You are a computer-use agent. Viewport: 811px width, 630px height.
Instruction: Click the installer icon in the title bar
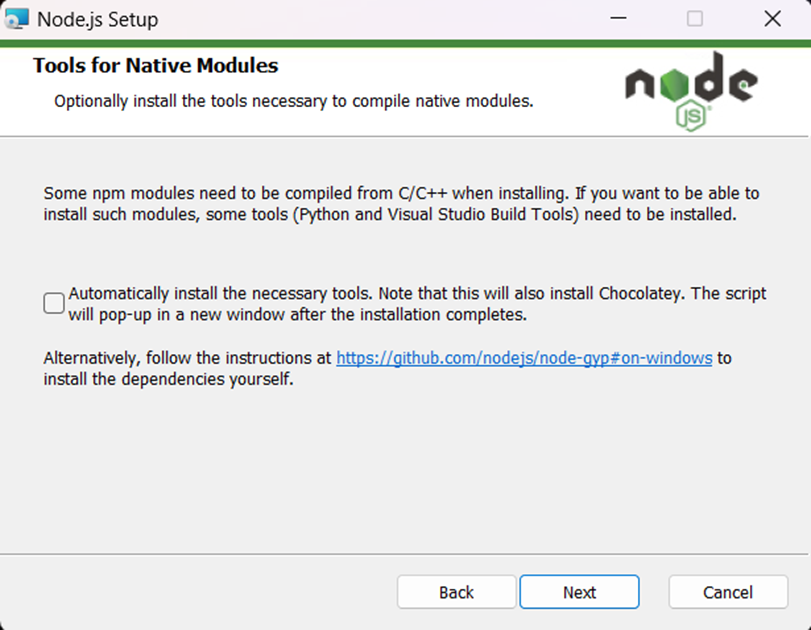[16, 19]
